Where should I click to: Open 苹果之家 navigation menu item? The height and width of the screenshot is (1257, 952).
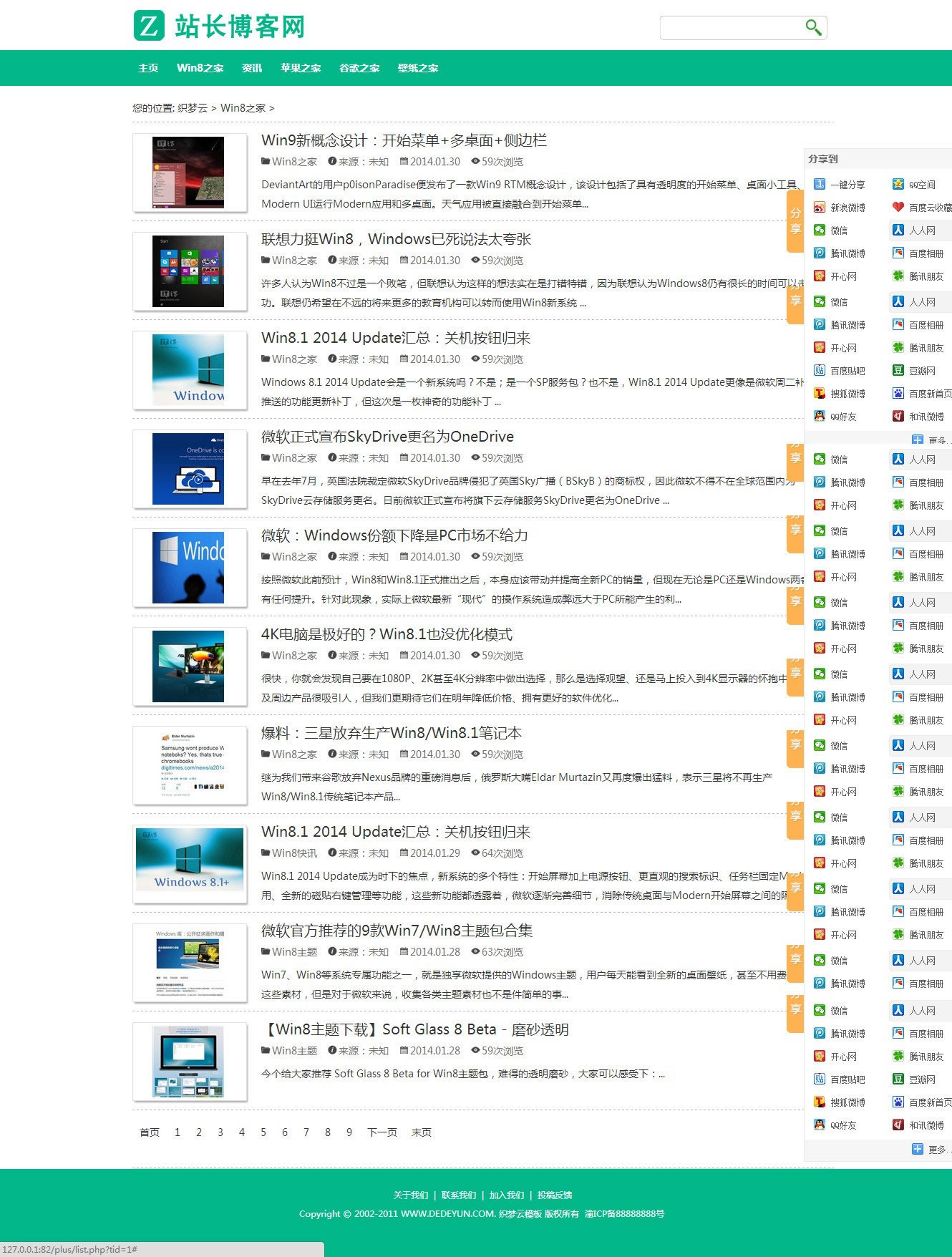point(301,68)
